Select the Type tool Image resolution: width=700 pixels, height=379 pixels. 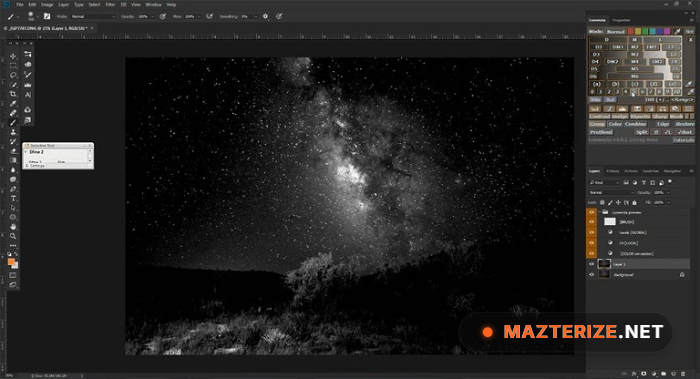pyautogui.click(x=13, y=198)
